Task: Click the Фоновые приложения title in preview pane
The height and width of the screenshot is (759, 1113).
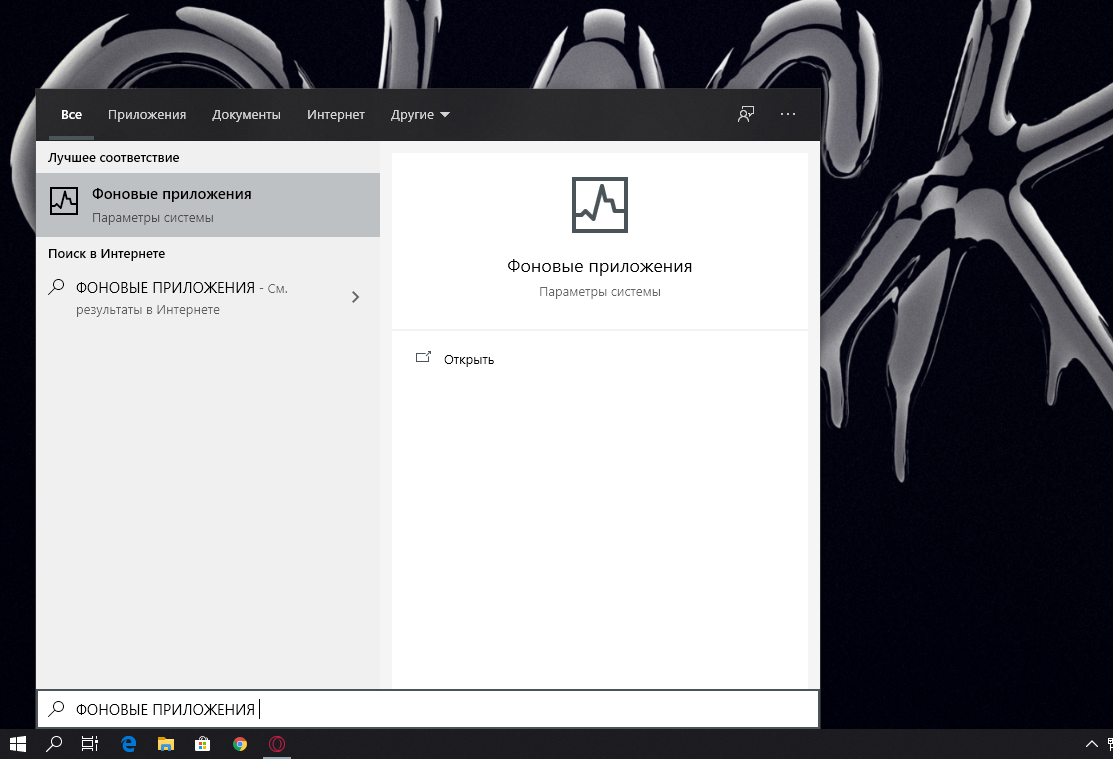Action: pyautogui.click(x=600, y=266)
